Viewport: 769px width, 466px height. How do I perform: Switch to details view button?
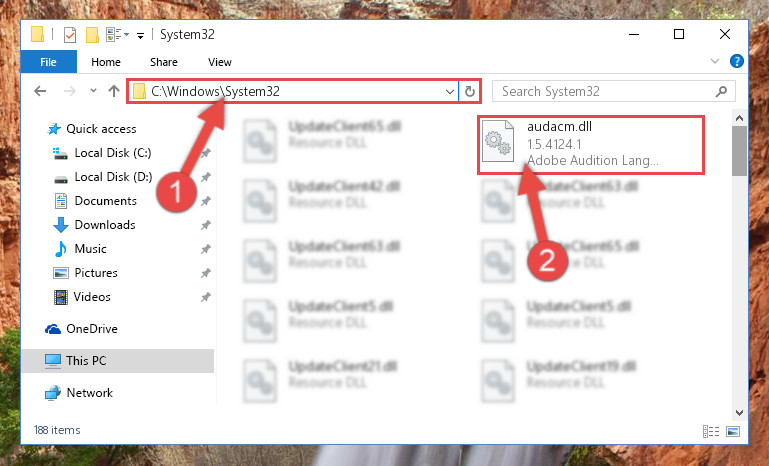pyautogui.click(x=711, y=431)
